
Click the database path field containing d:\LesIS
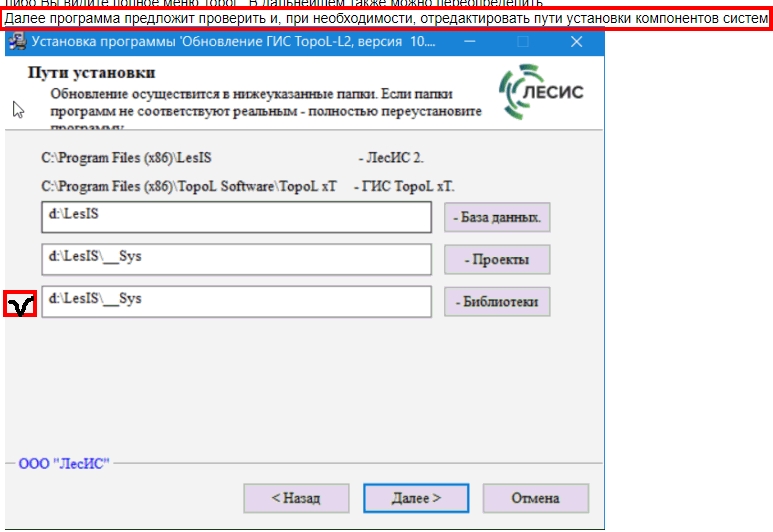pos(237,217)
